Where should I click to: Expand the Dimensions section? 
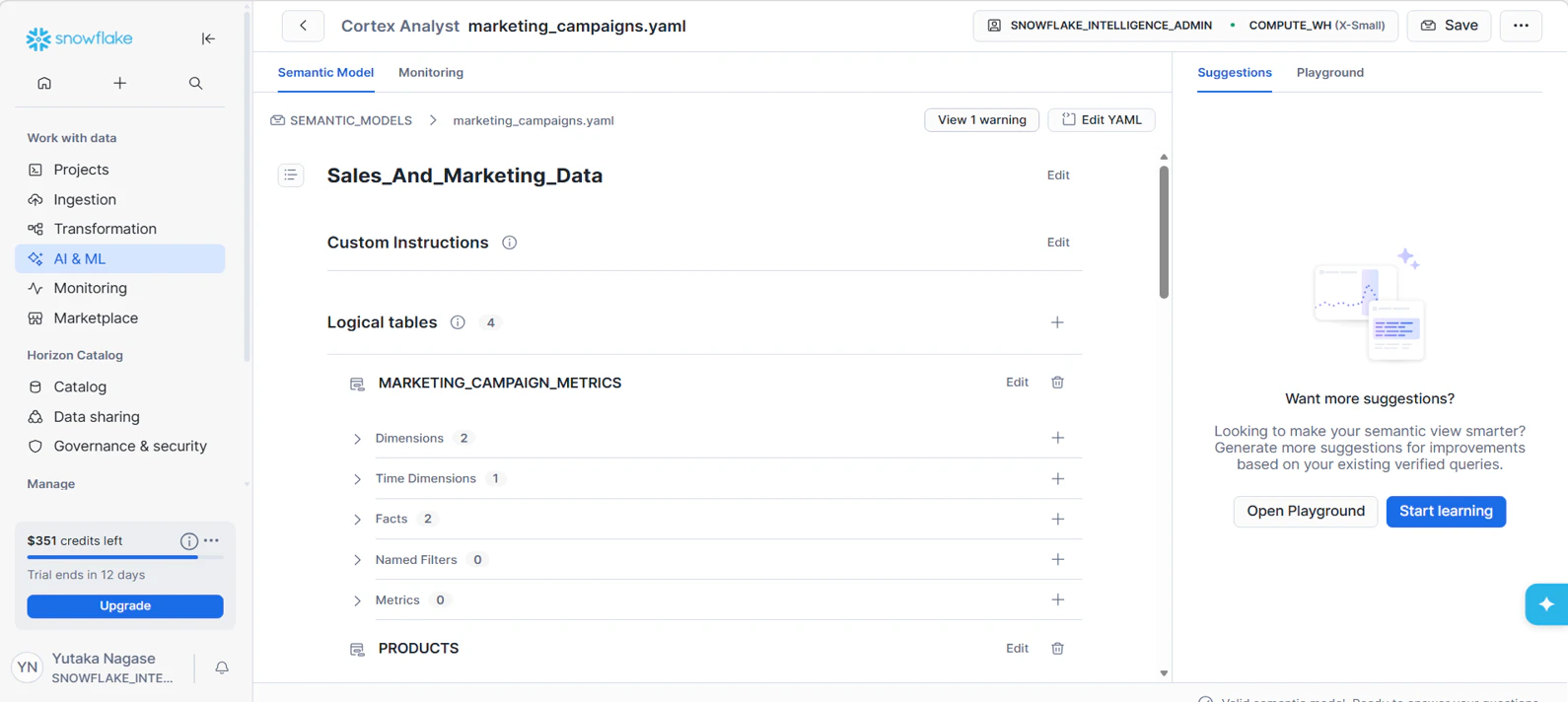[357, 439]
